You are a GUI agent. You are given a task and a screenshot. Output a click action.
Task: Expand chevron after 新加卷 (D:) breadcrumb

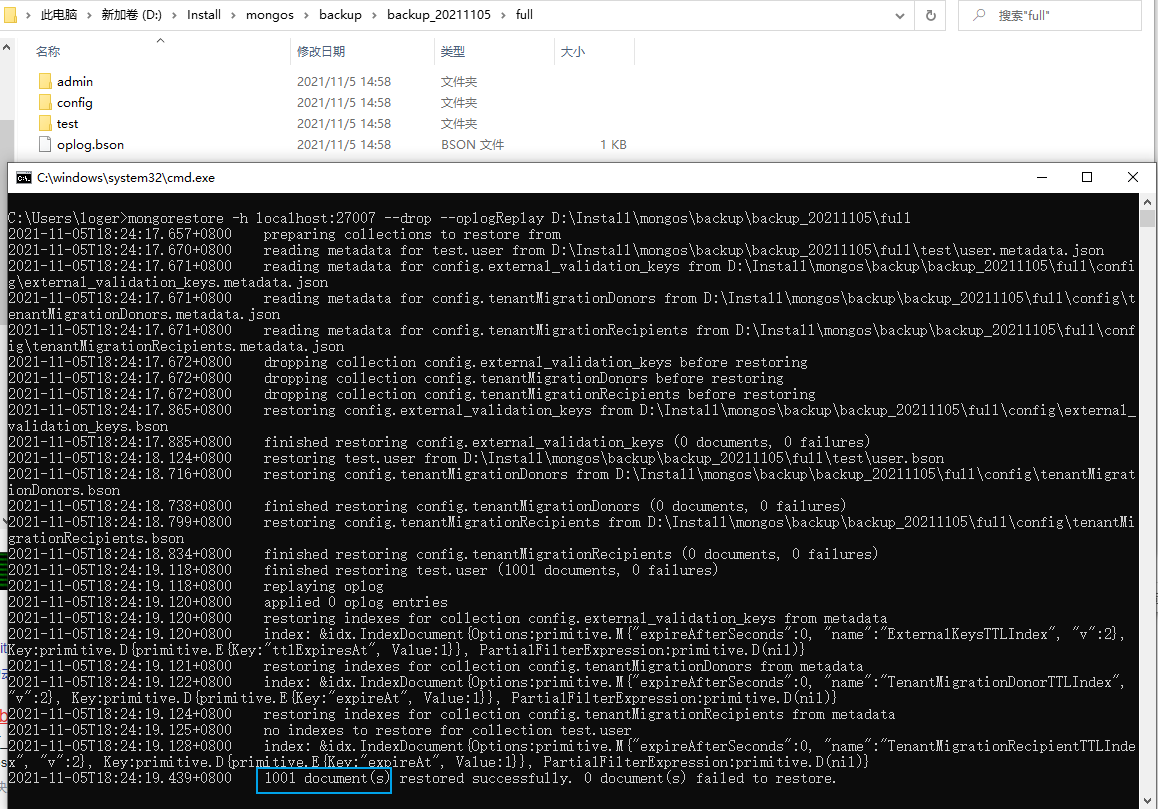point(174,15)
